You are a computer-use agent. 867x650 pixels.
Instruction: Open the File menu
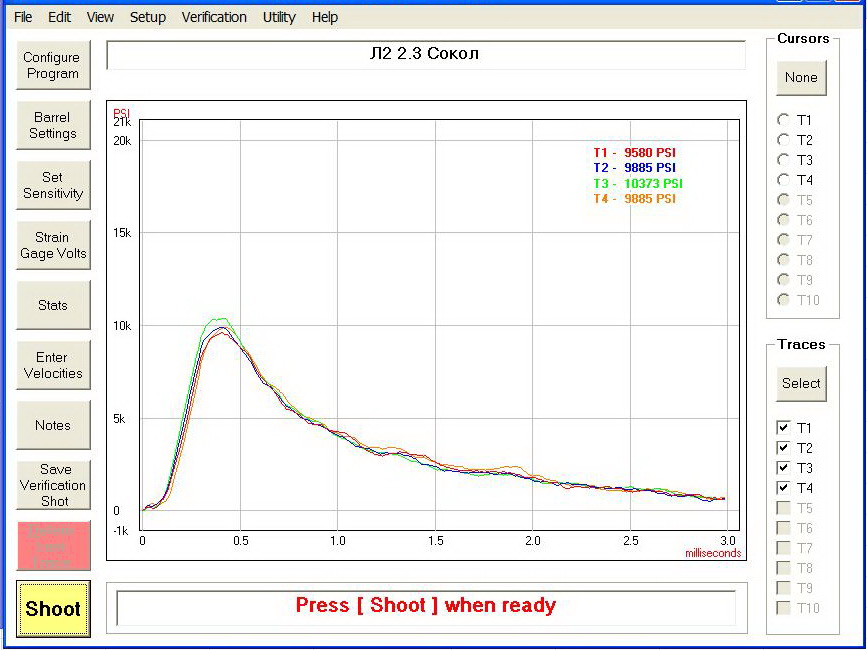(x=23, y=17)
